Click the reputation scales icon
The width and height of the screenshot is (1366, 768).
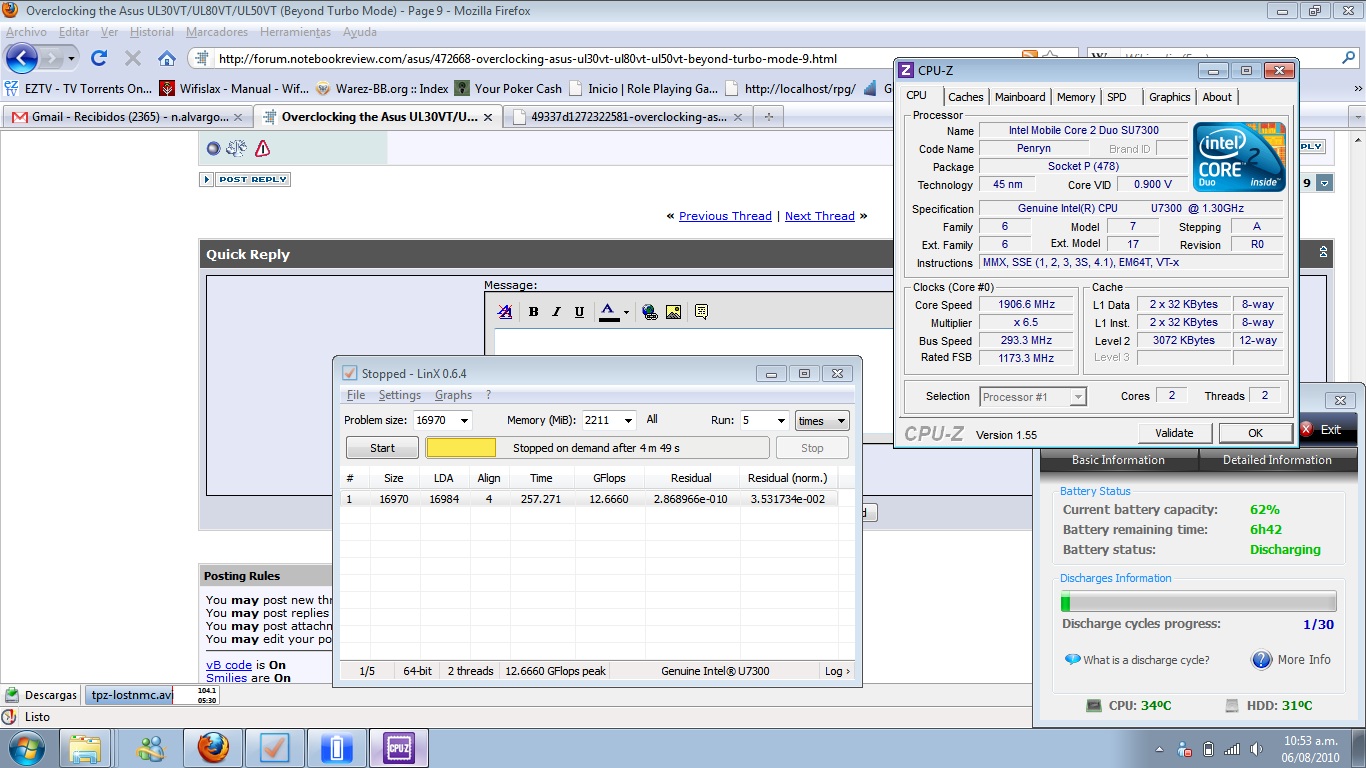pos(237,148)
